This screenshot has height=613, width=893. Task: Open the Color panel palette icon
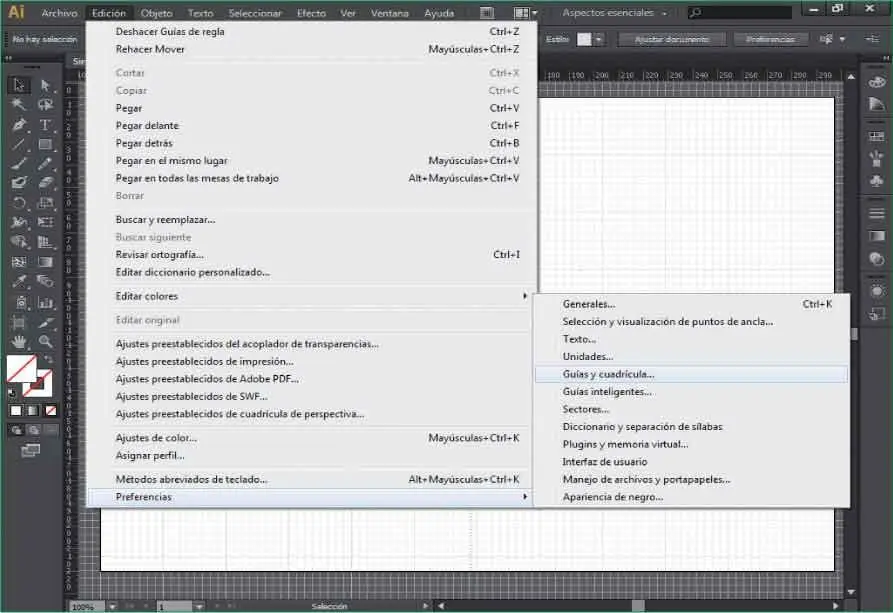click(x=876, y=83)
